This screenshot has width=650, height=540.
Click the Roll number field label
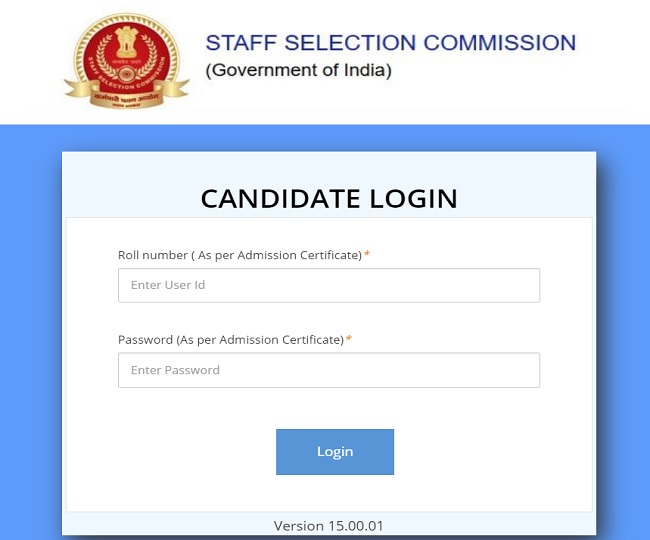pyautogui.click(x=239, y=255)
